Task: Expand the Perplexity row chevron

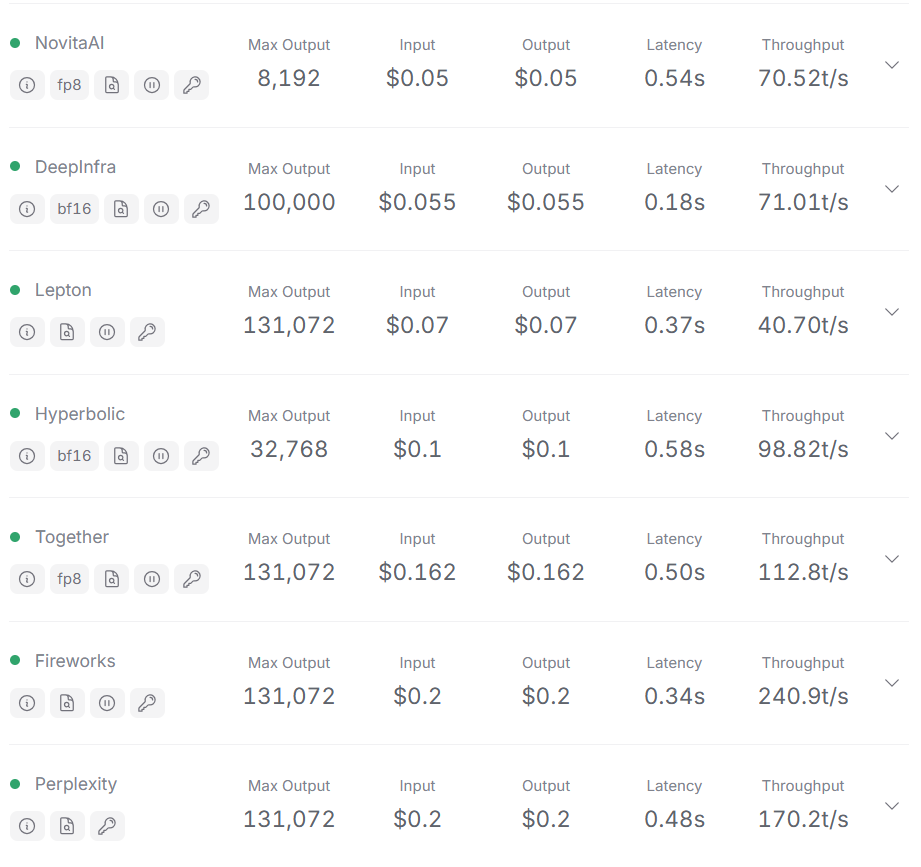Action: tap(892, 806)
